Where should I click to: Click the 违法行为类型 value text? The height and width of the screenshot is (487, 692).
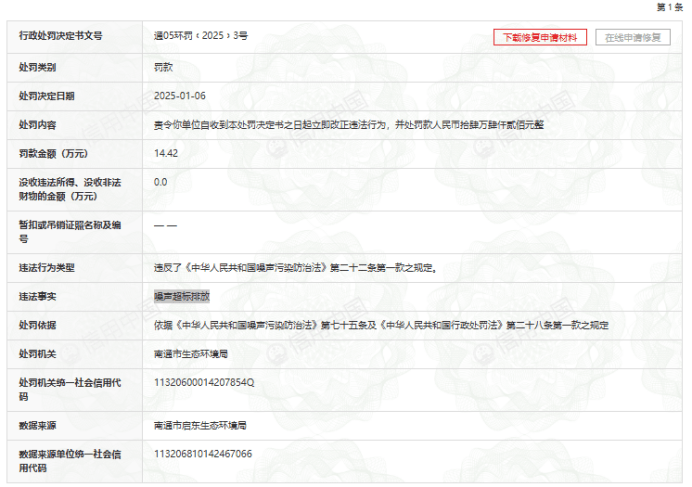[x=295, y=268]
